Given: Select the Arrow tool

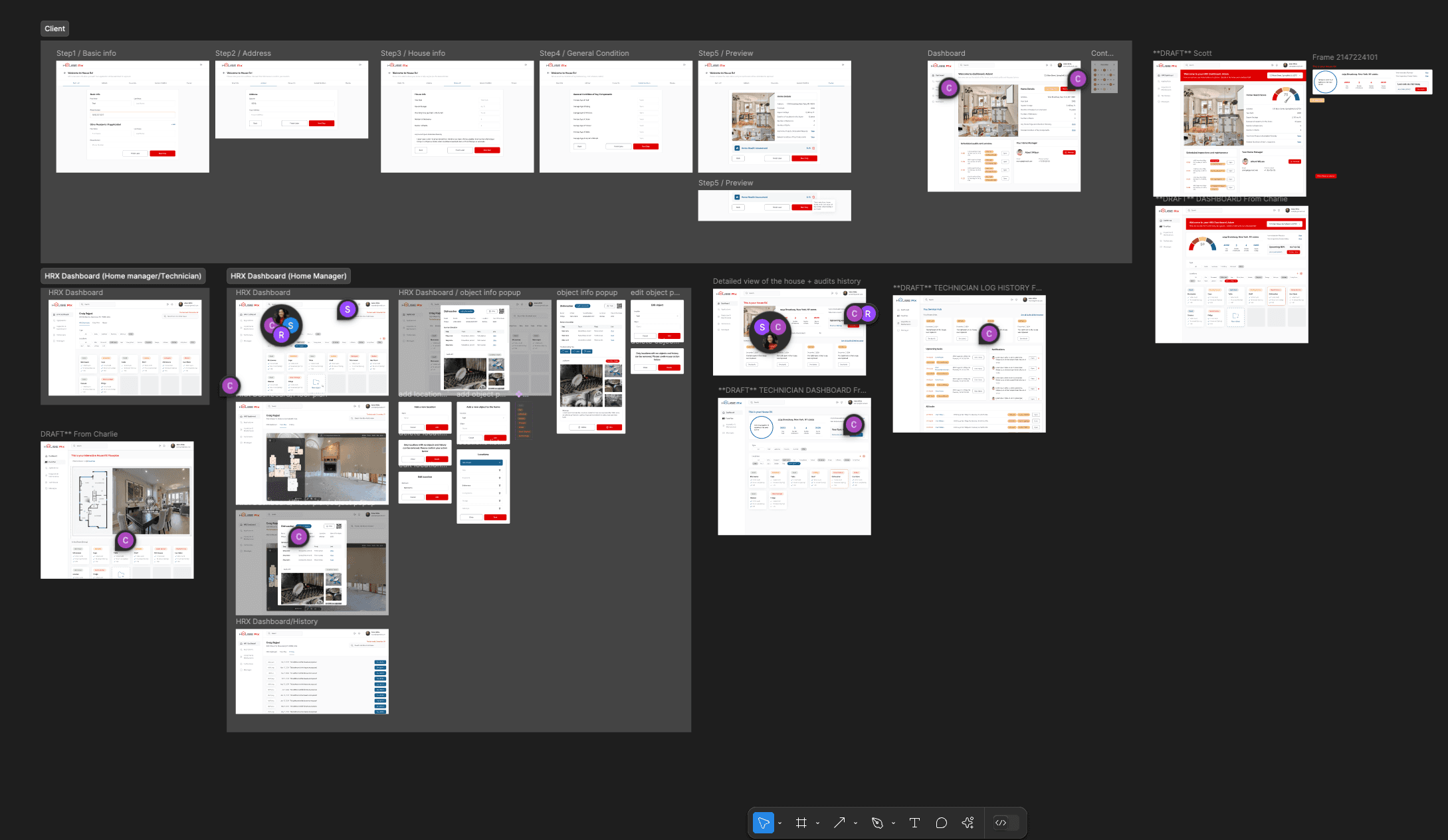Looking at the screenshot, I should coord(839,822).
